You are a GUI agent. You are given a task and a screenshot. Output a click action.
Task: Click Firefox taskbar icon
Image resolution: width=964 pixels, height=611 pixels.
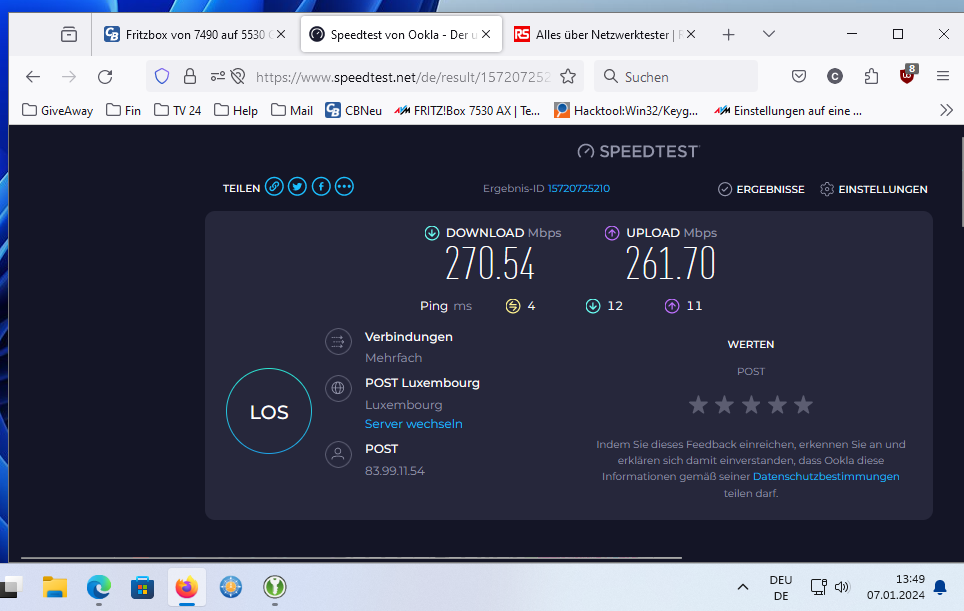click(x=187, y=588)
